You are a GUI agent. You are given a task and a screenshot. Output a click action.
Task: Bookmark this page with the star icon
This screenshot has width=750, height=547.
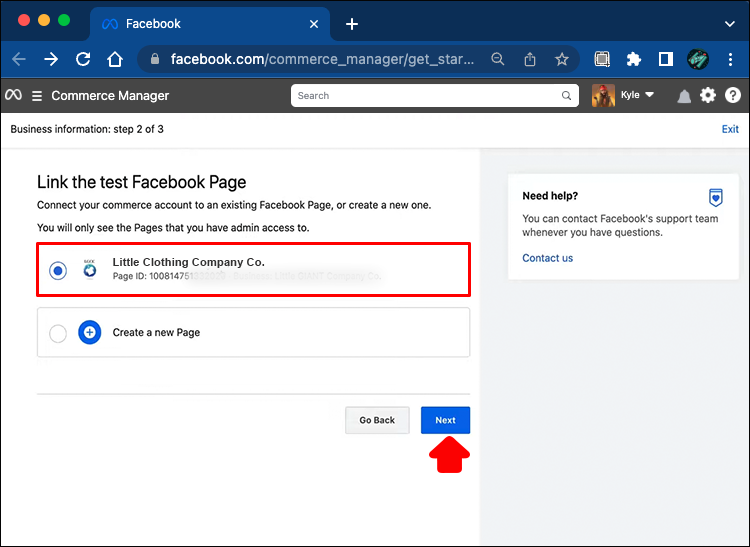click(x=562, y=59)
